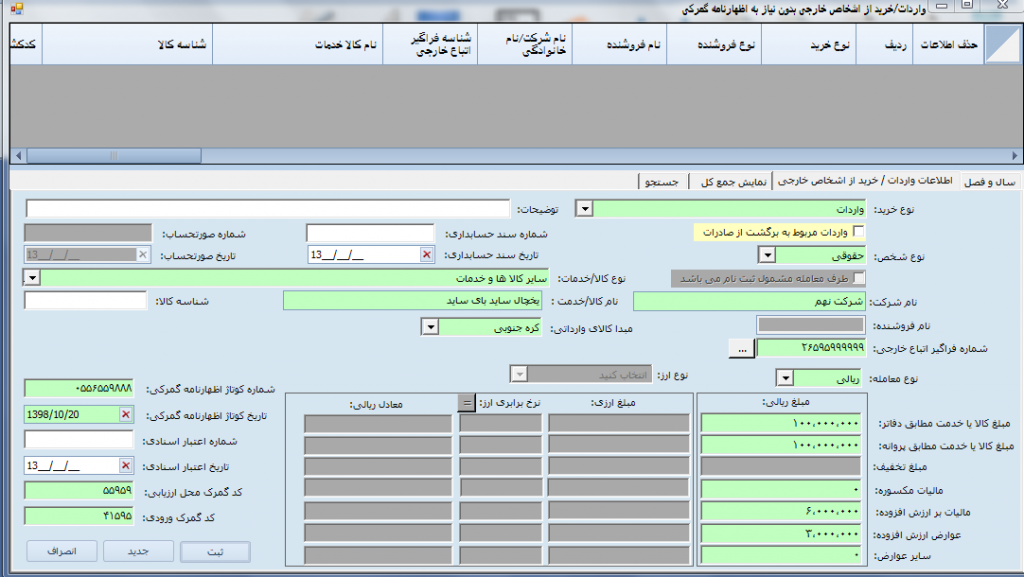This screenshot has width=1024, height=577.
Task: Open the currency type (نوع ارز) dropdown
Action: 519,375
